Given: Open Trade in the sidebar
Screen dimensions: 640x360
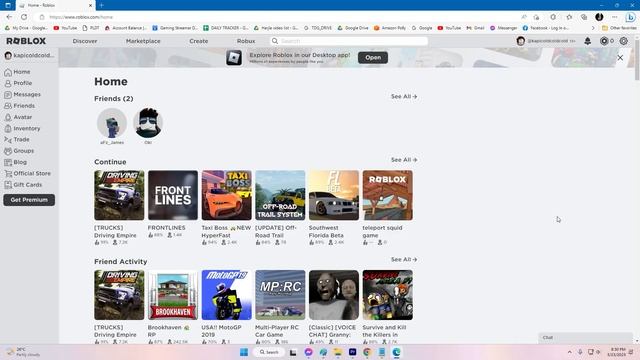Looking at the screenshot, I should pyautogui.click(x=17, y=139).
